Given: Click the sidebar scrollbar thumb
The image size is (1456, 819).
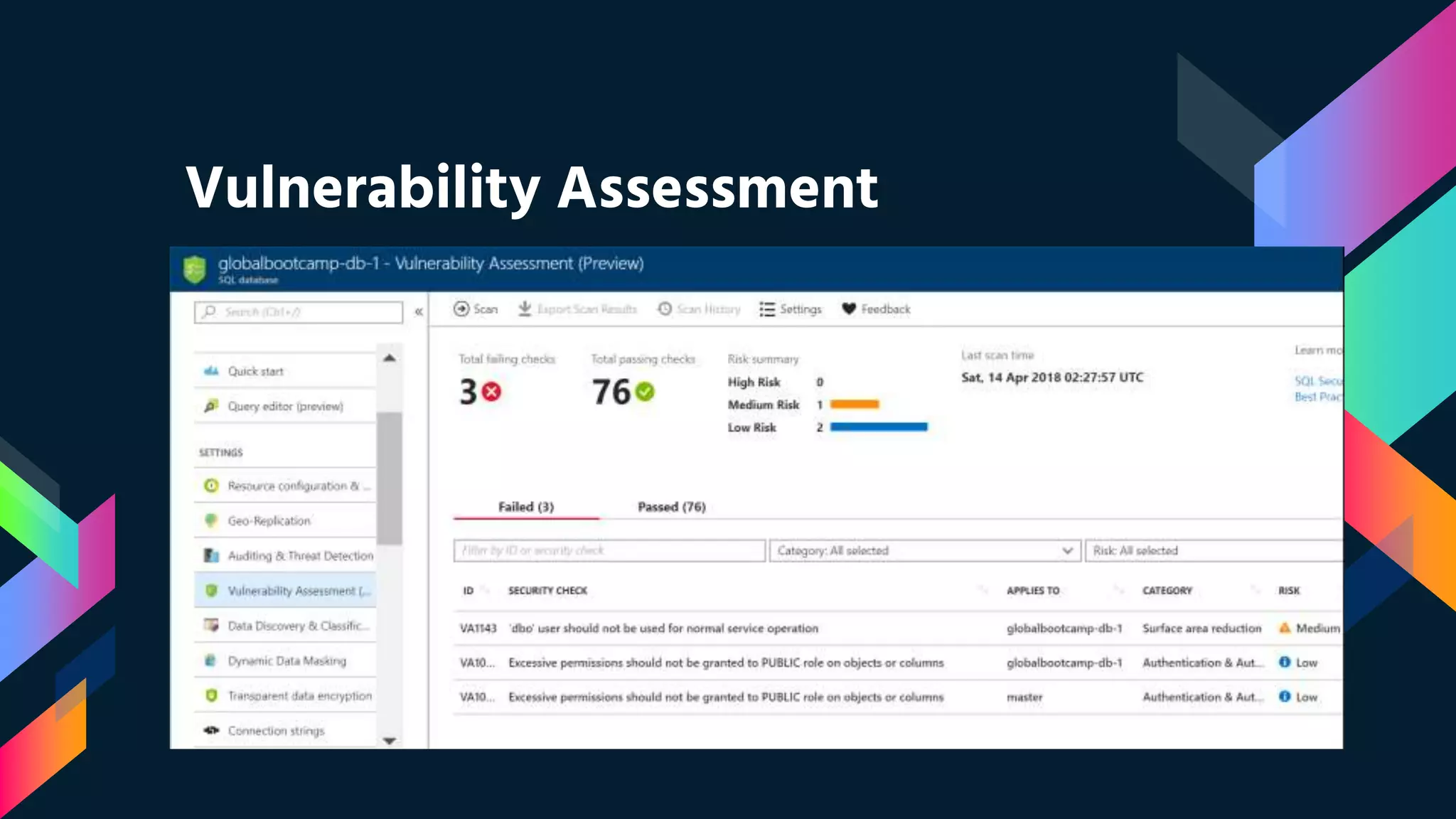Looking at the screenshot, I should [x=390, y=478].
